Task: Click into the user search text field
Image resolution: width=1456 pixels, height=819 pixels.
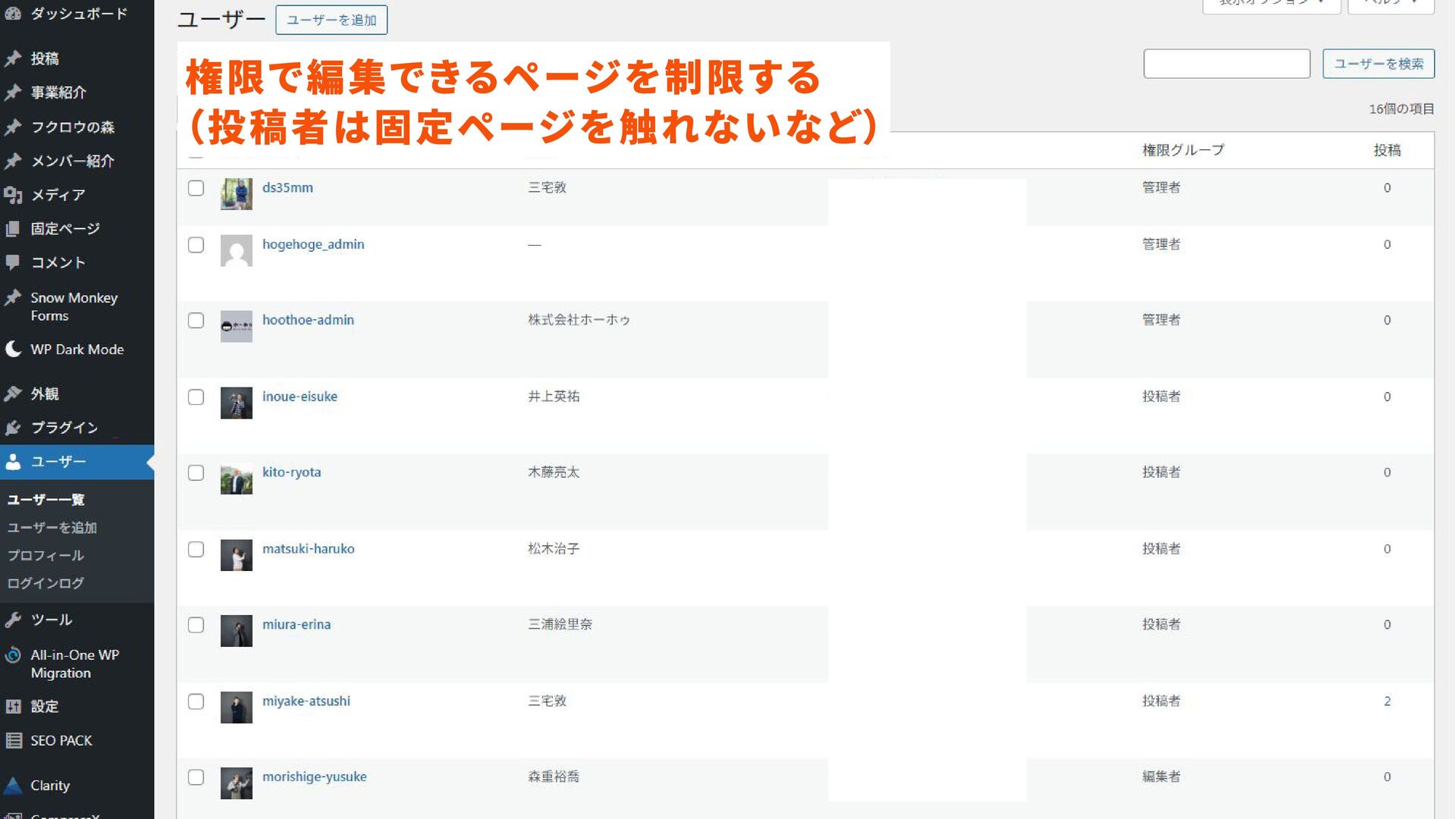Action: 1226,64
